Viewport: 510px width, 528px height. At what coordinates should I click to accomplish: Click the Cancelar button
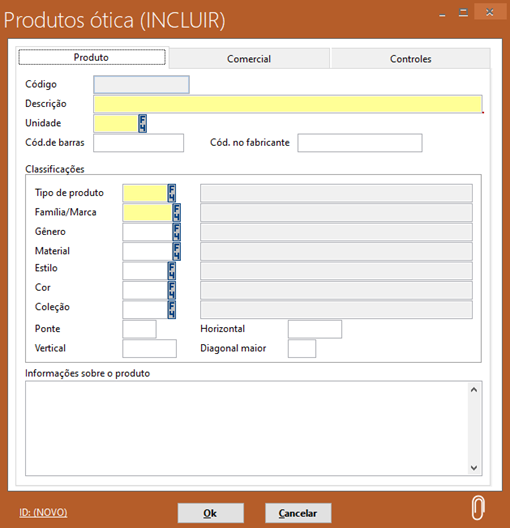298,513
